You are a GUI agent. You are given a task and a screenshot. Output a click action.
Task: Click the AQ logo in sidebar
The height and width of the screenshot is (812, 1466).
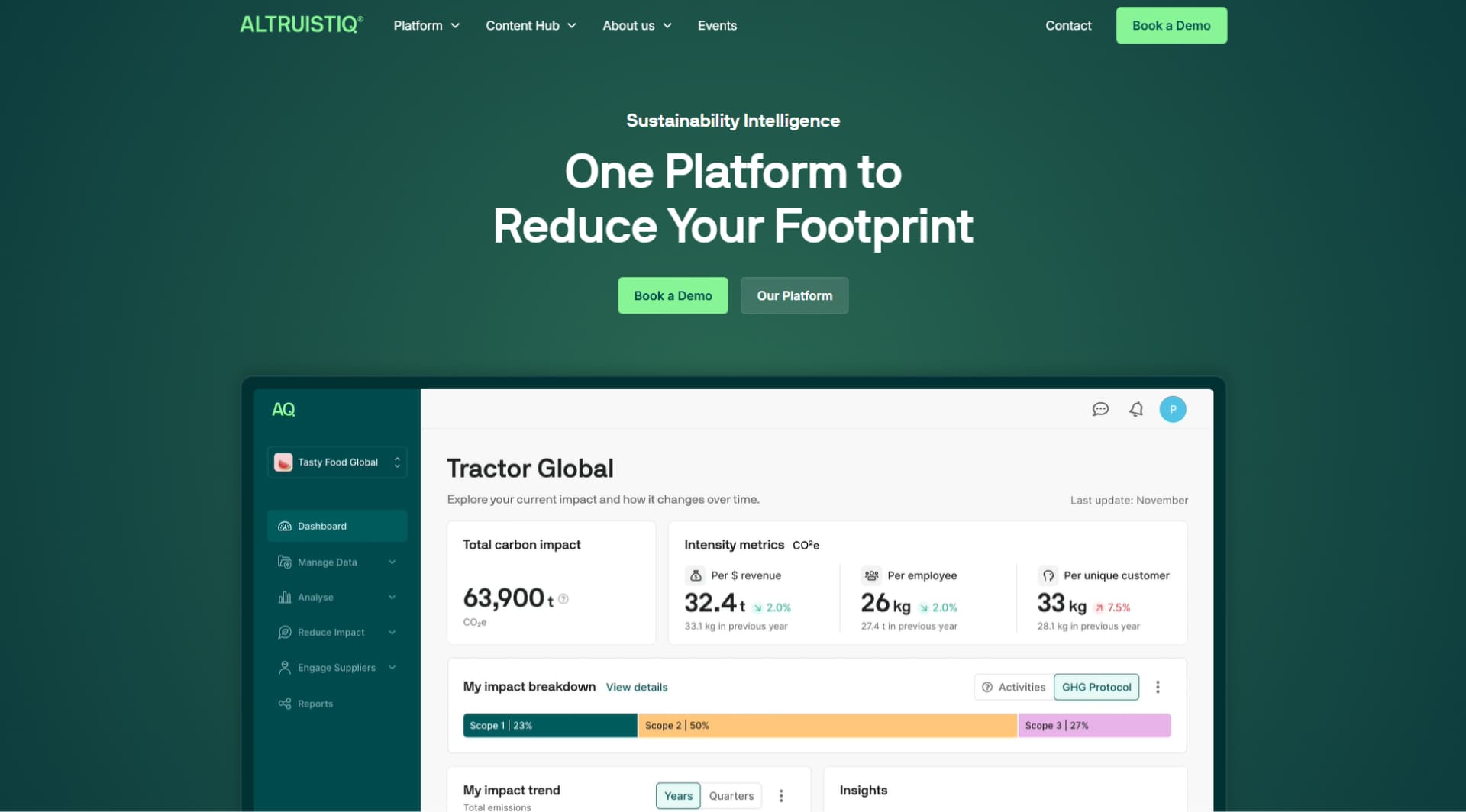point(283,410)
